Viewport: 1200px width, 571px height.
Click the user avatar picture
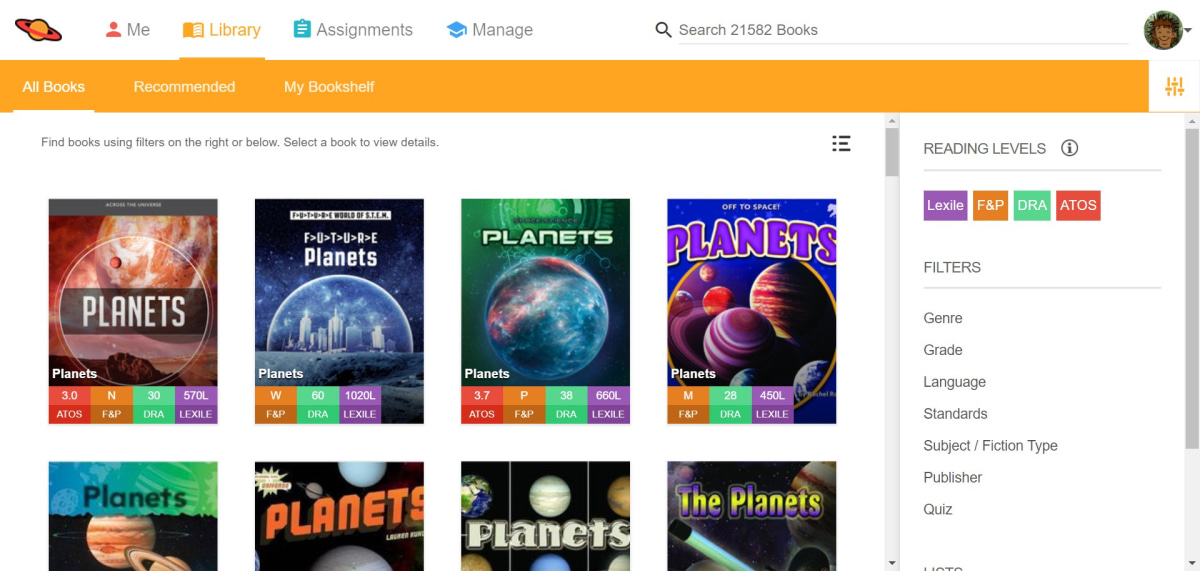pyautogui.click(x=1162, y=30)
